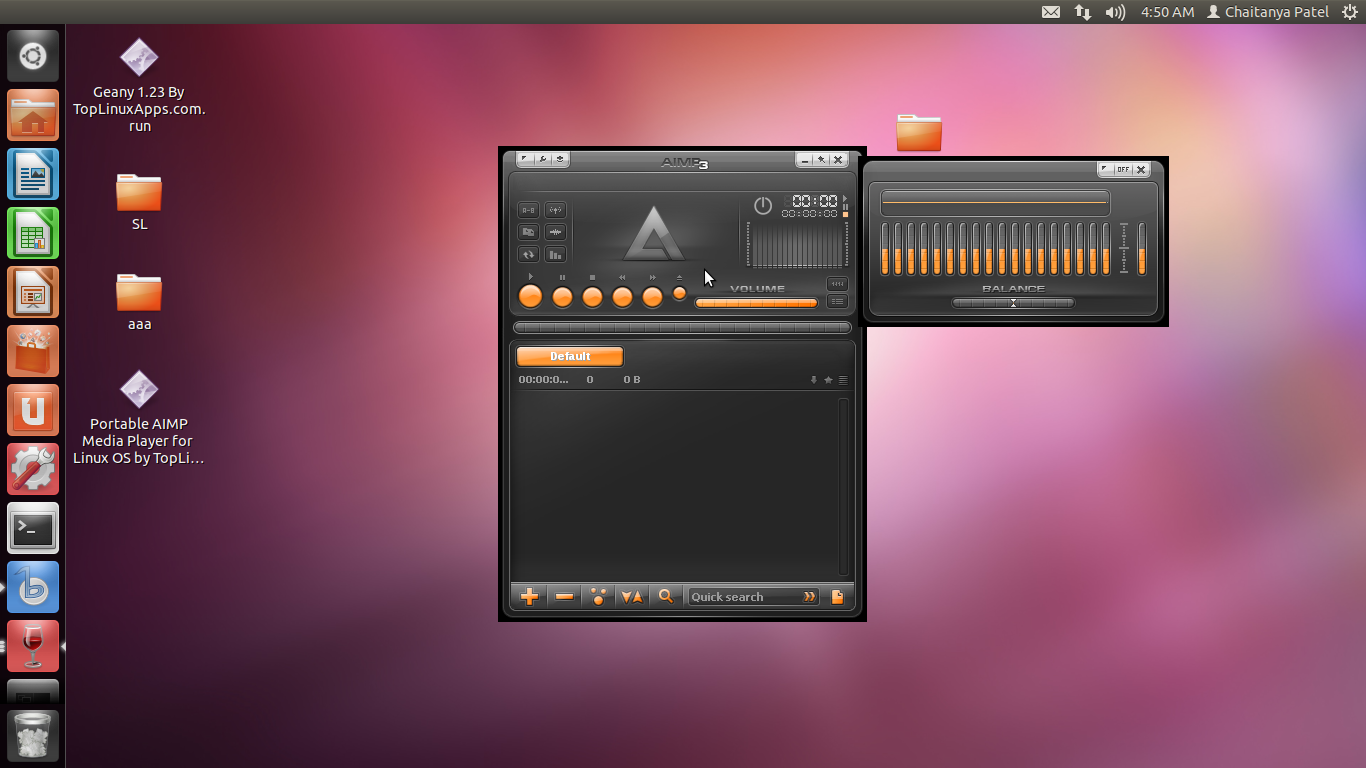Click the Wine glass launcher icon
Image resolution: width=1366 pixels, height=768 pixels.
click(x=33, y=646)
